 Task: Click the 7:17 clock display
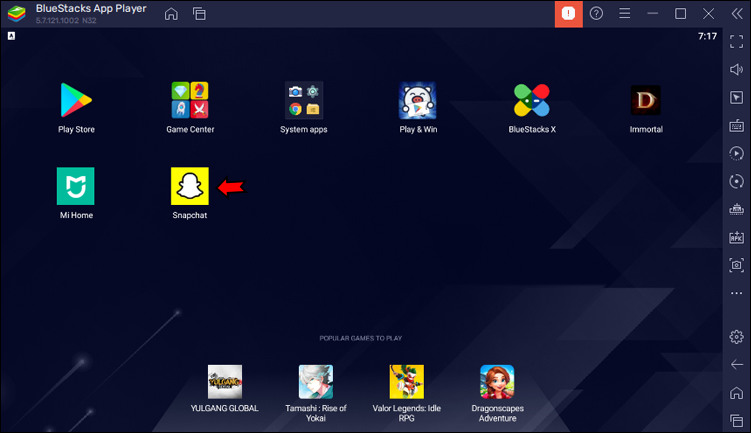(707, 36)
